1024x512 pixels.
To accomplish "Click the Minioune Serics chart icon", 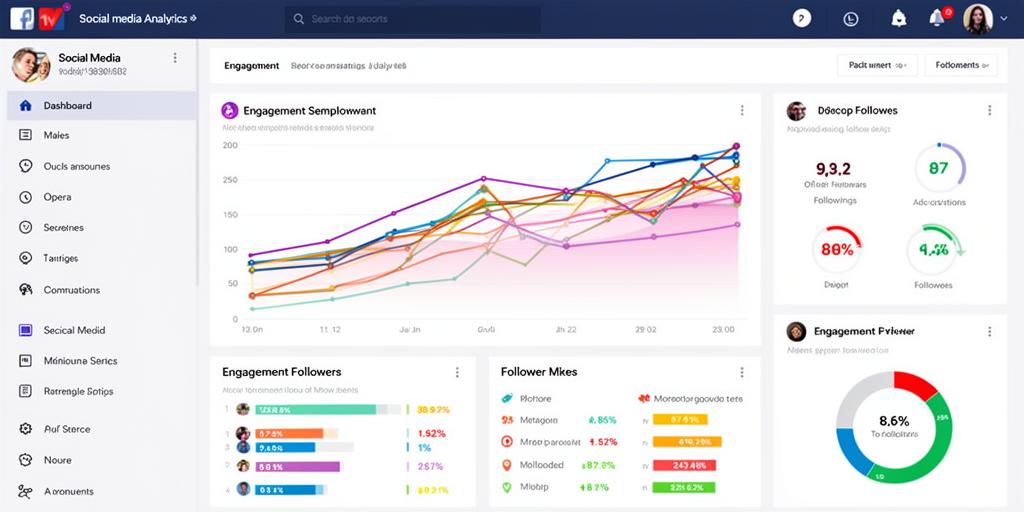I will pyautogui.click(x=25, y=360).
